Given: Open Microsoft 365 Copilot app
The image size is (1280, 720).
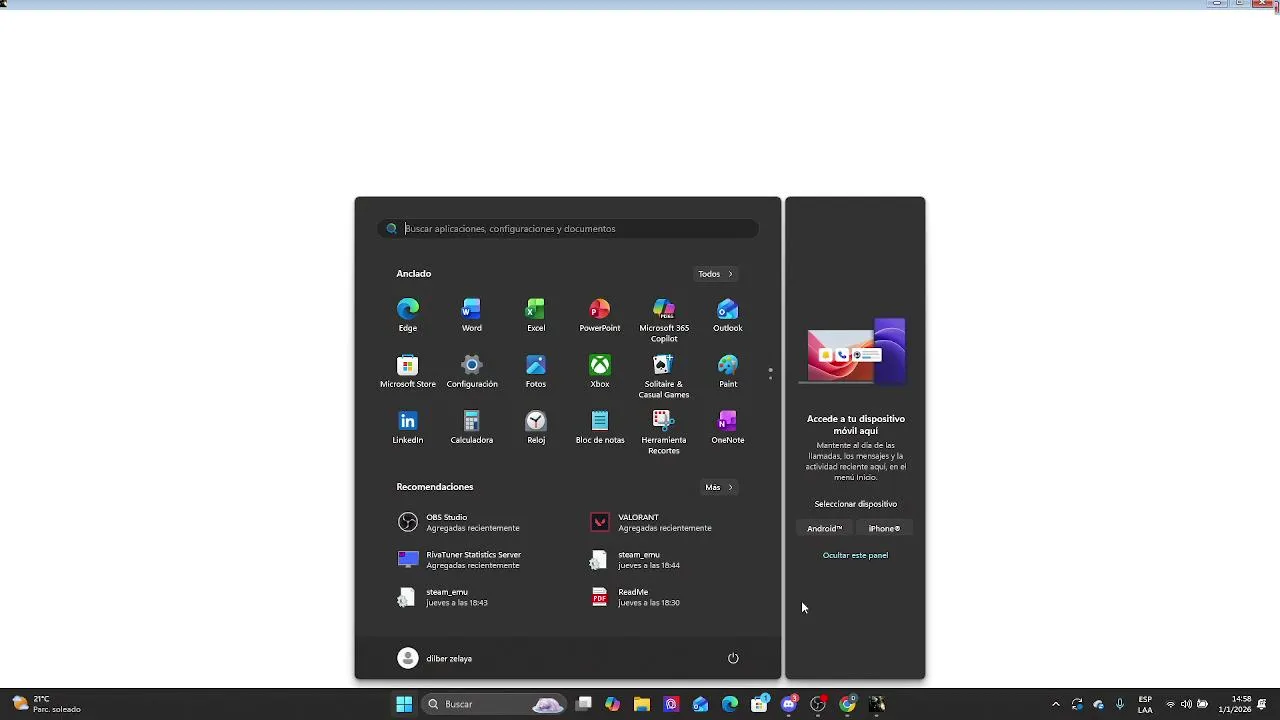Looking at the screenshot, I should pos(664,320).
